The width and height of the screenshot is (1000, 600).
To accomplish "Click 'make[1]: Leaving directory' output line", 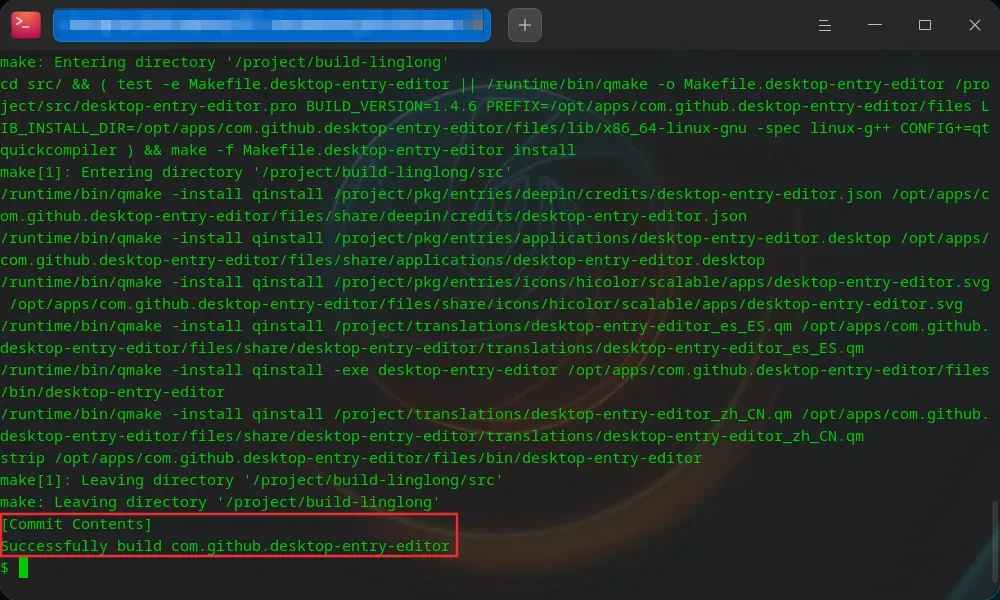I will [251, 480].
